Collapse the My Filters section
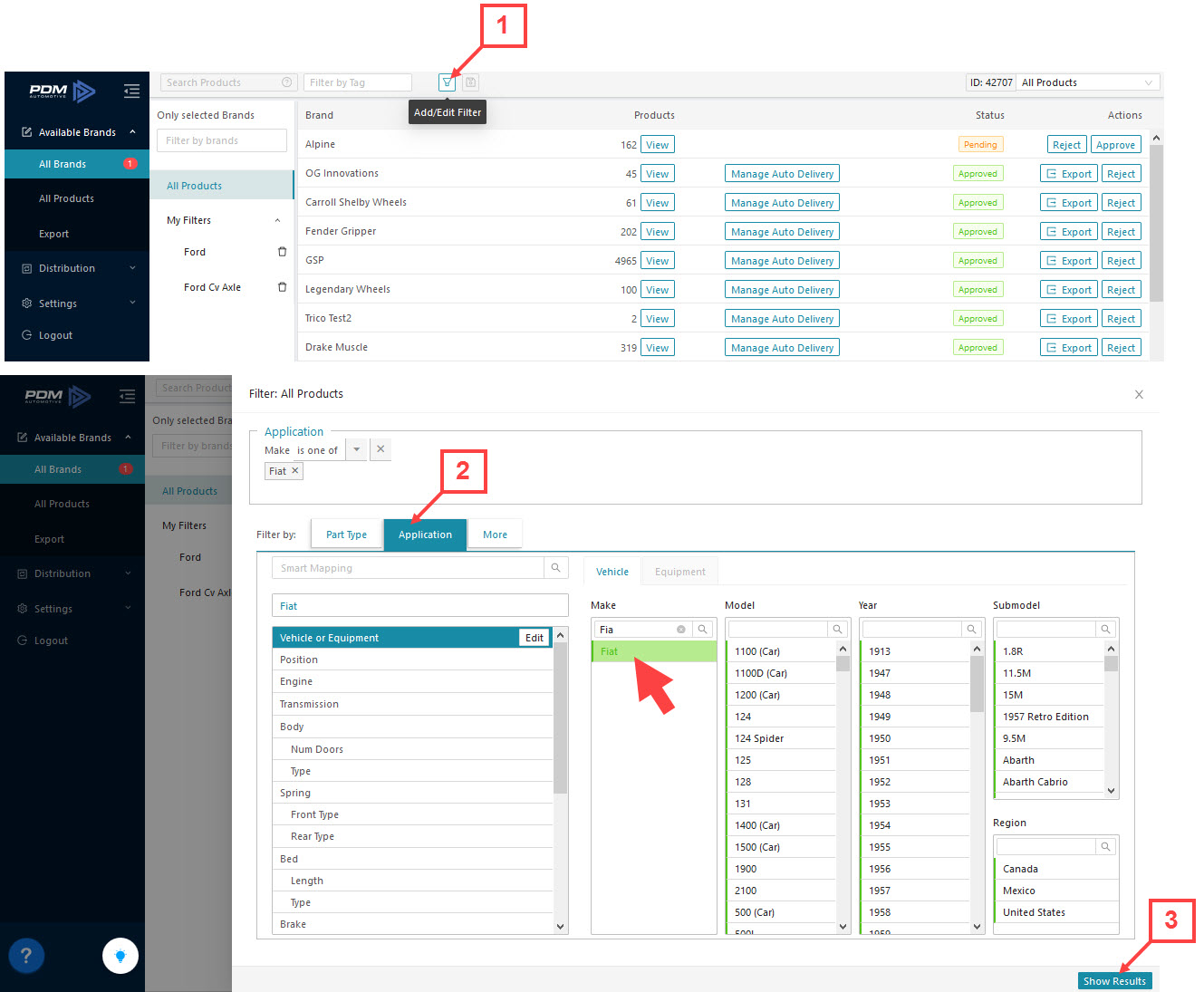 [277, 220]
